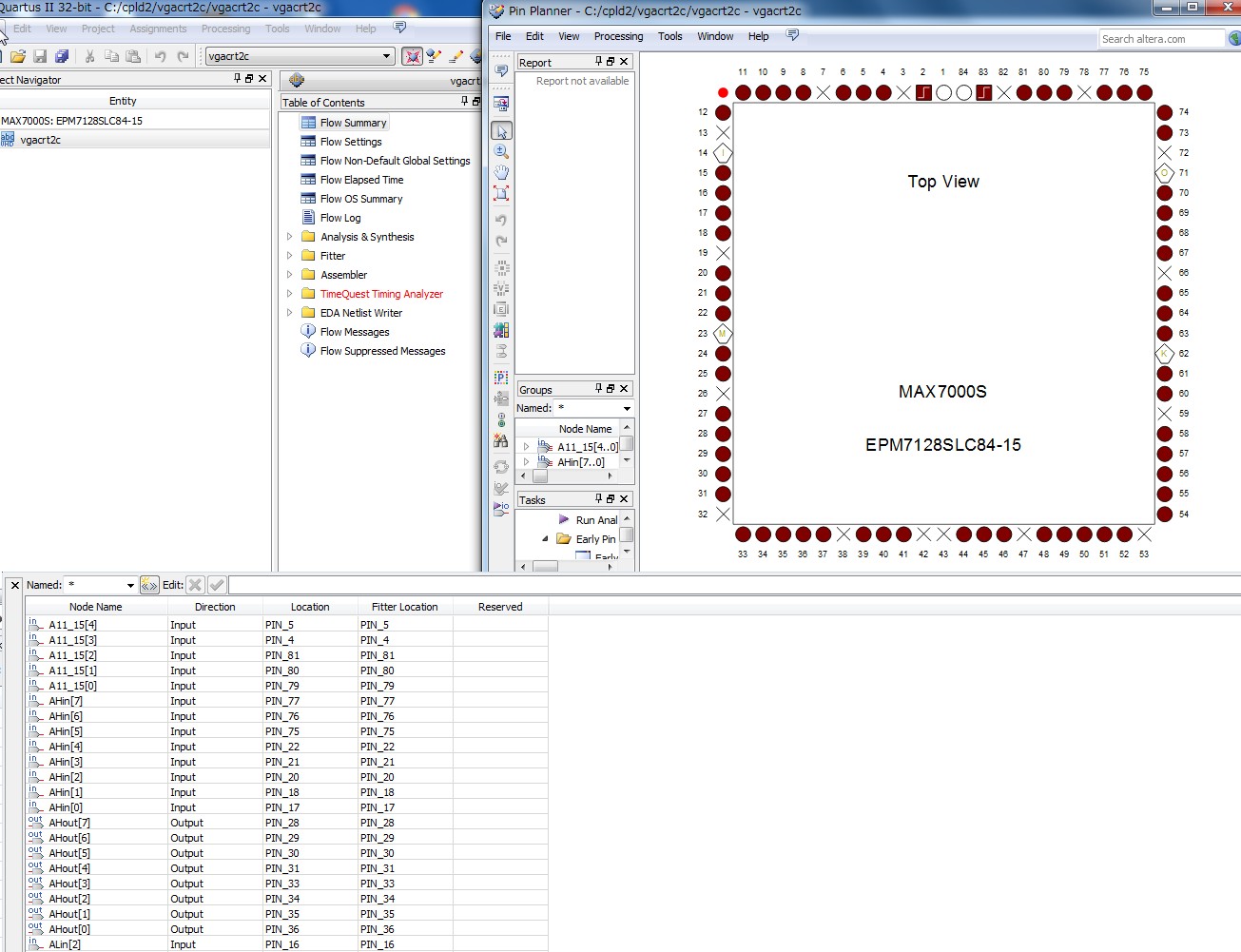Image resolution: width=1241 pixels, height=952 pixels.
Task: Open Flow Settings report
Action: (351, 142)
